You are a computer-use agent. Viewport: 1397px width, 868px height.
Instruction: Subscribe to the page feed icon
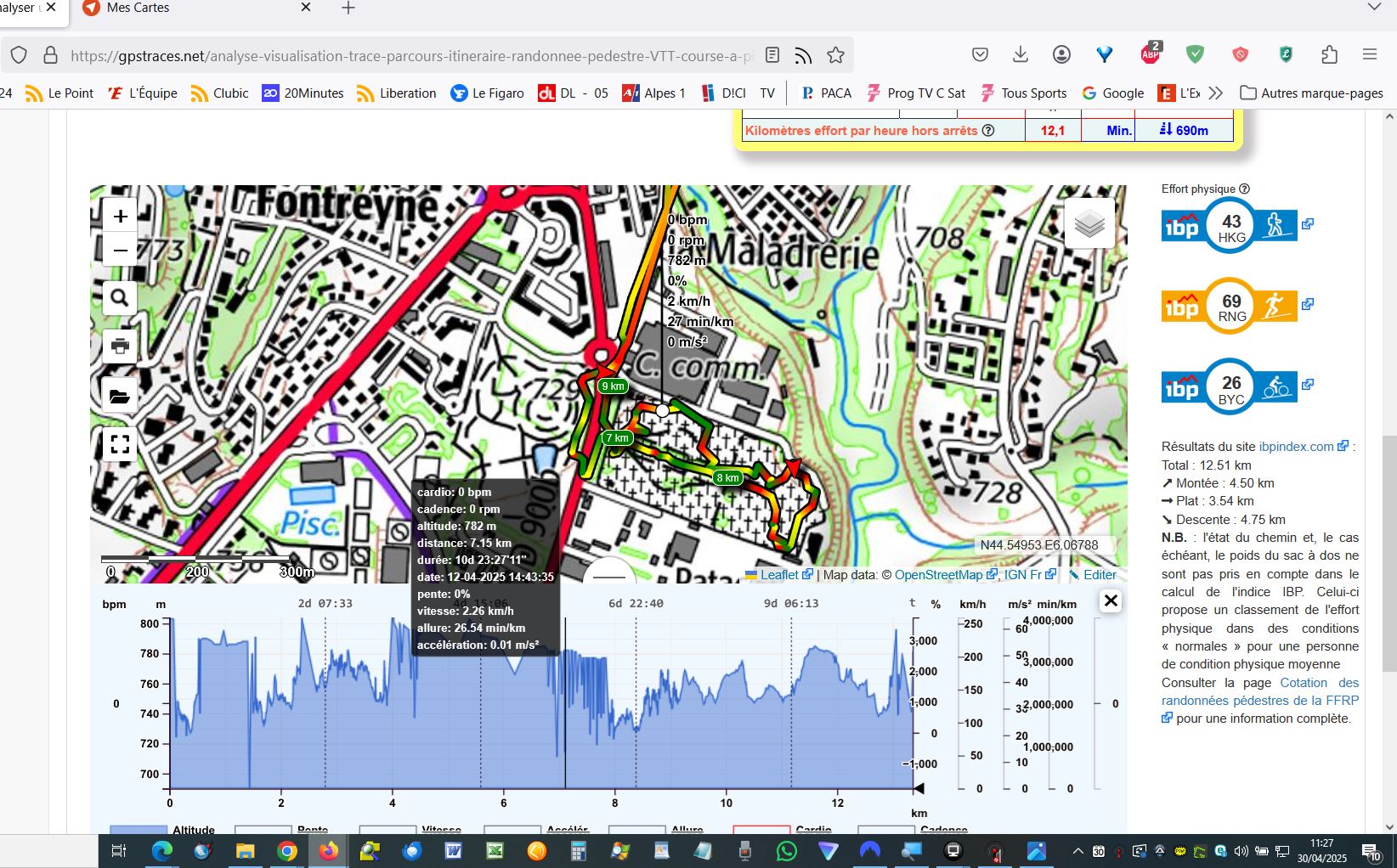click(803, 55)
